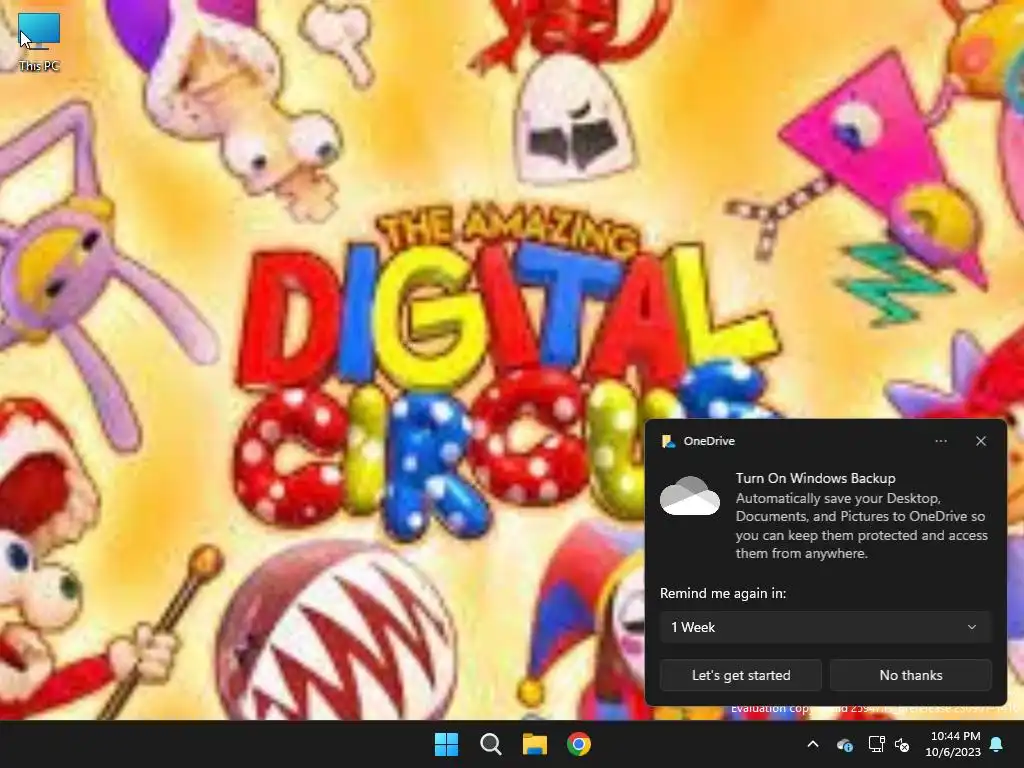This screenshot has width=1024, height=768.
Task: Click Automatically save your Desktop description text
Action: (861, 526)
